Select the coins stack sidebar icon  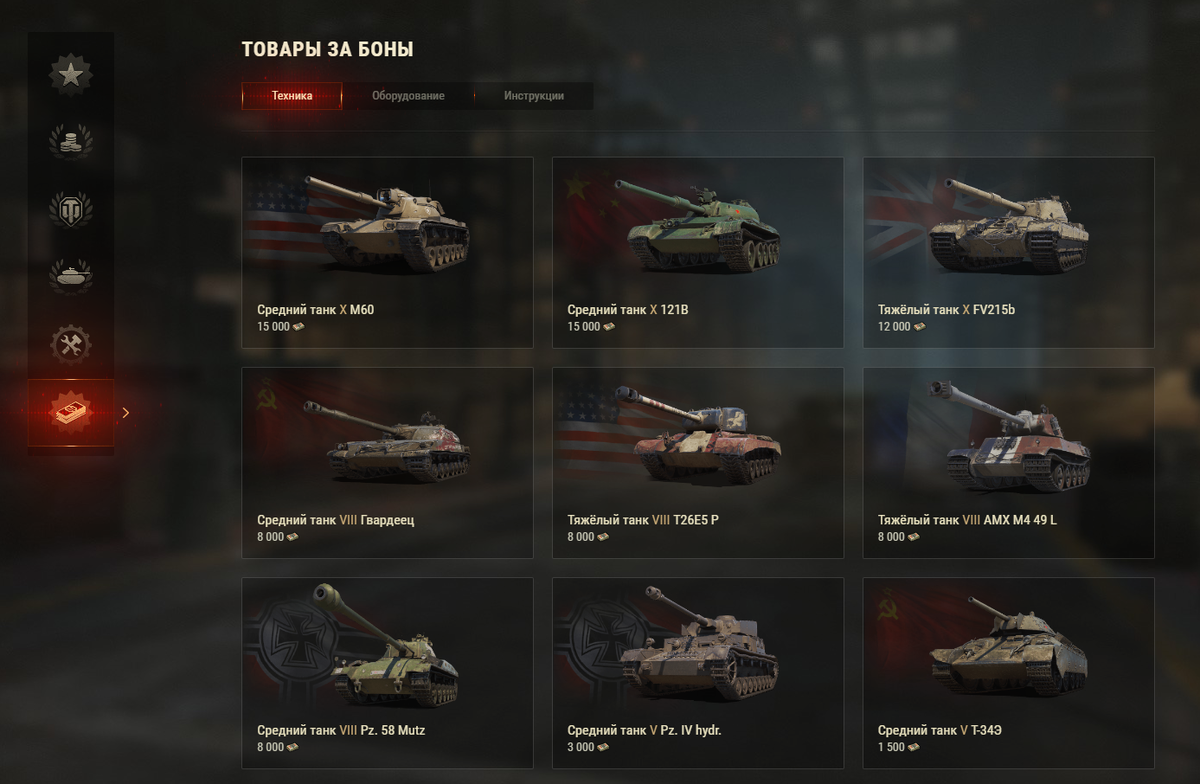point(71,142)
